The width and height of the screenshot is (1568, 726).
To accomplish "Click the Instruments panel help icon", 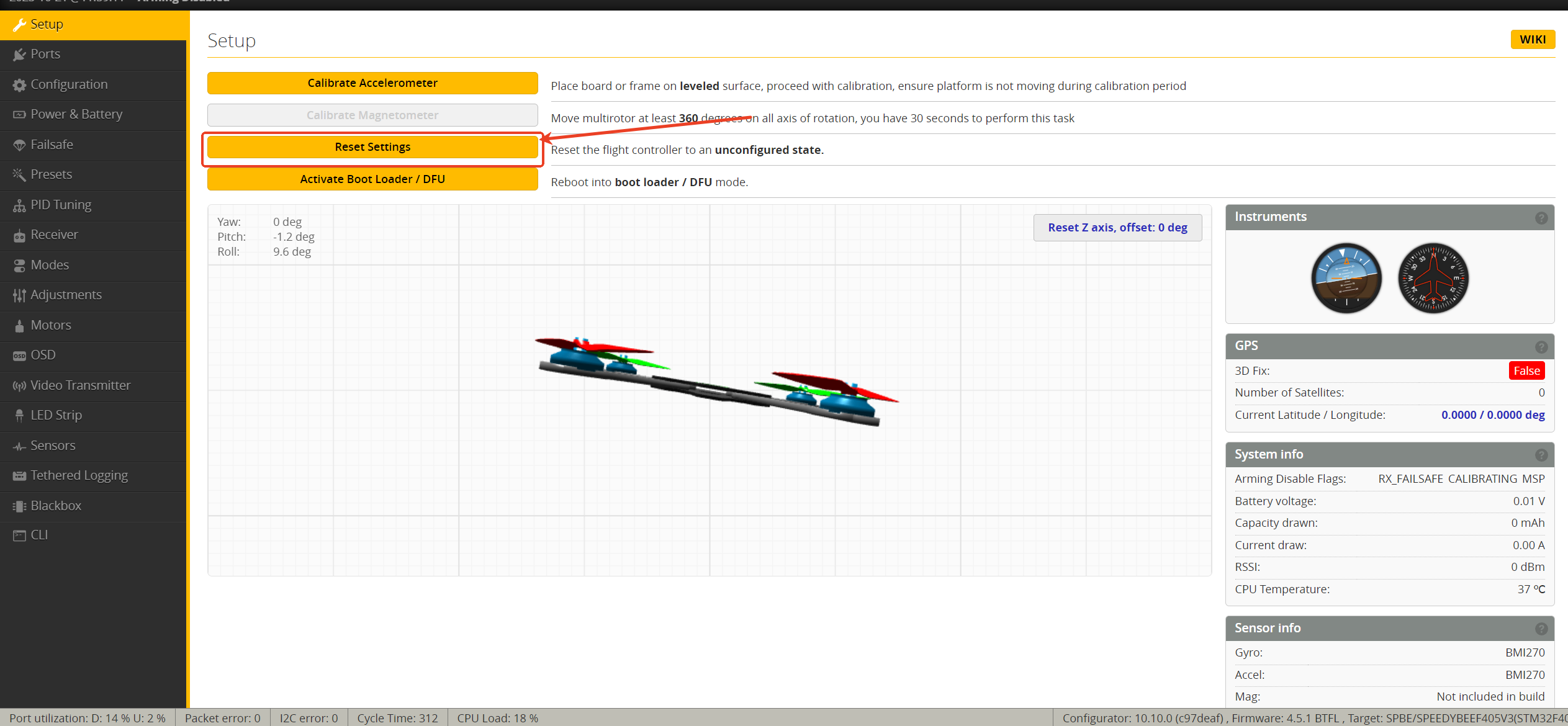I will coord(1541,218).
